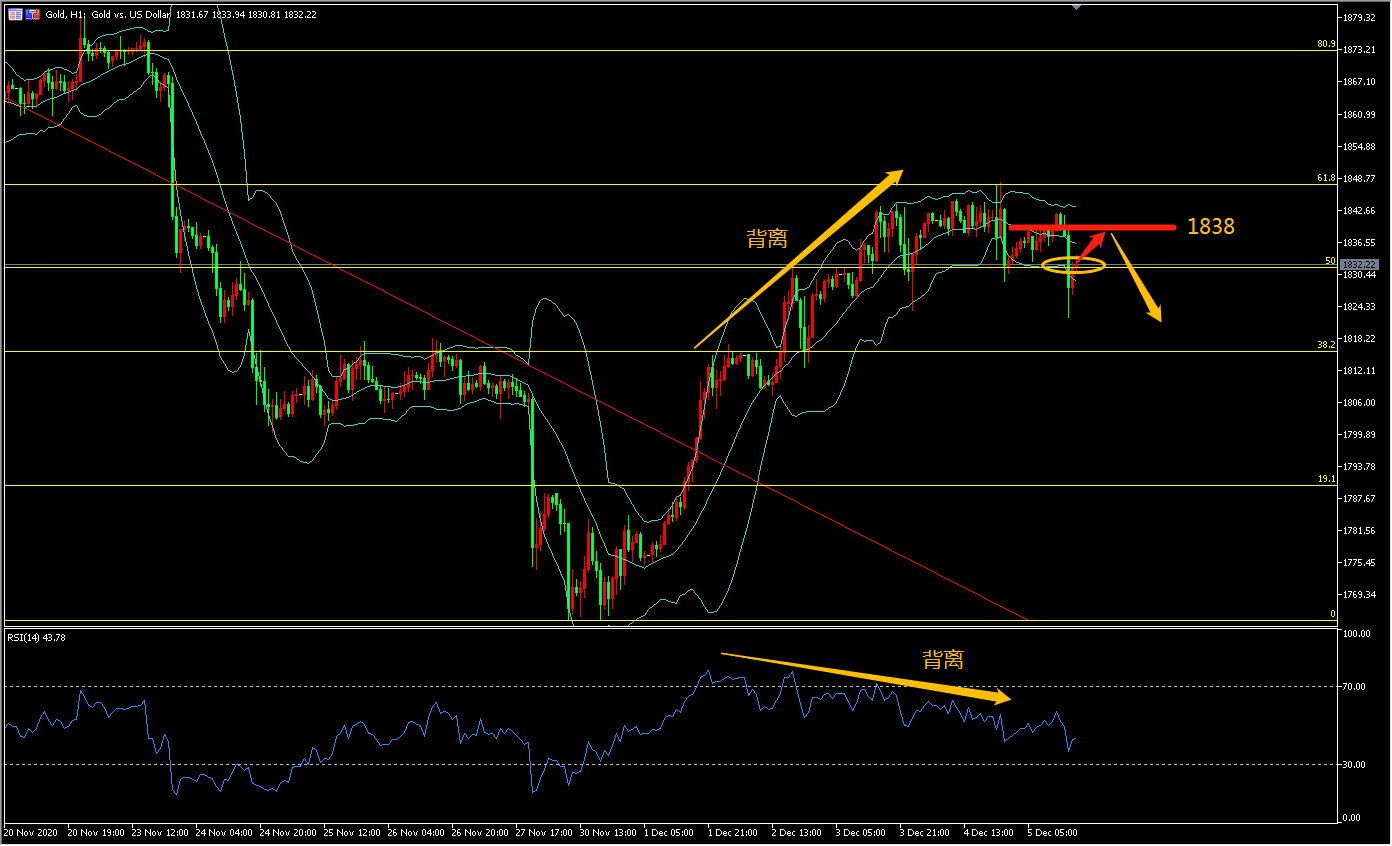Select the '3 Dec 21:00' time axis label

pos(926,832)
